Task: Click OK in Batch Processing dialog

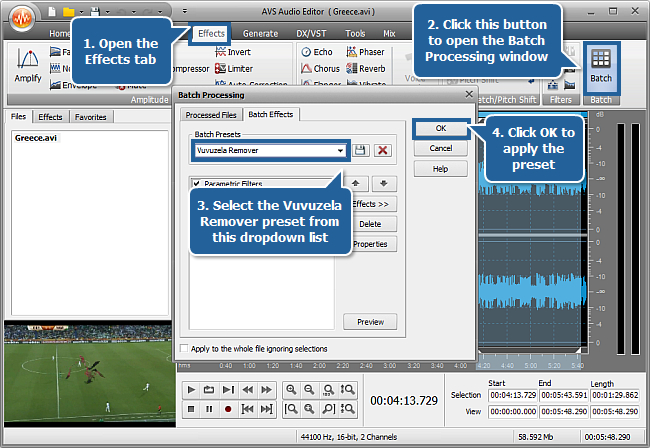Action: [441, 128]
